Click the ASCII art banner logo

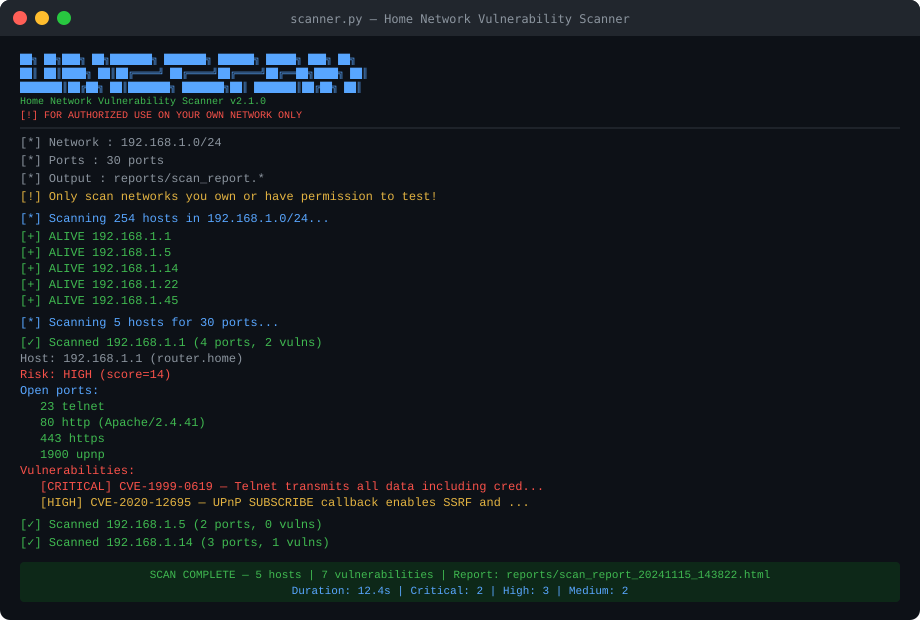pyautogui.click(x=193, y=73)
